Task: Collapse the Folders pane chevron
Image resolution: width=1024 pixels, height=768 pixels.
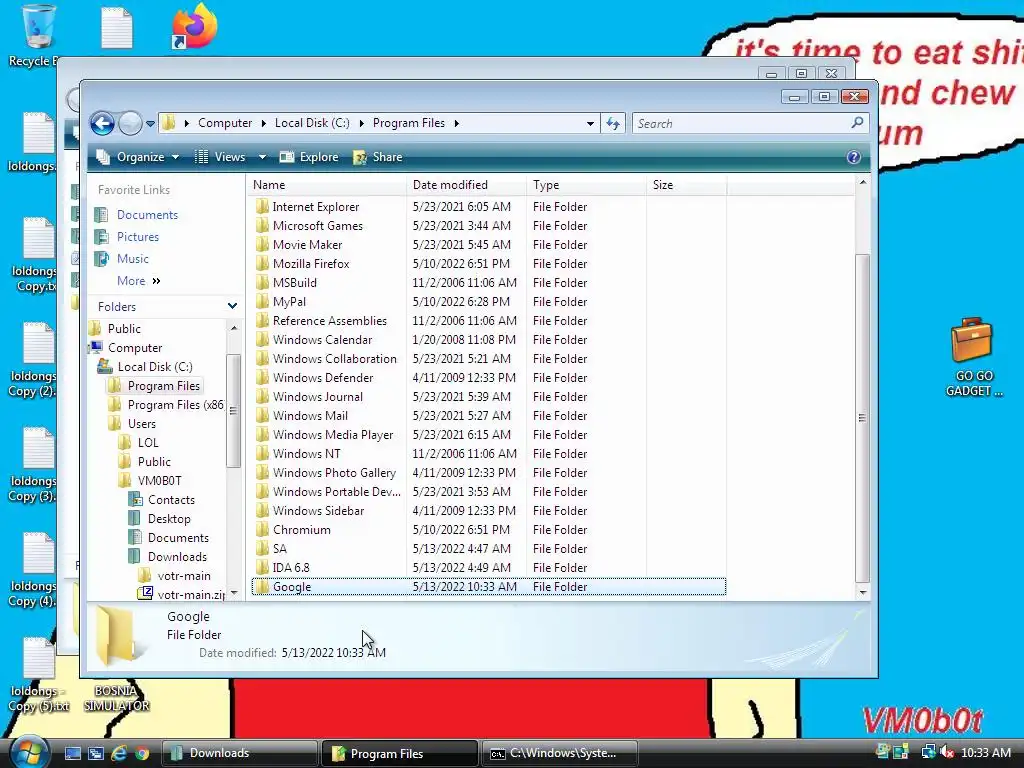Action: 232,306
